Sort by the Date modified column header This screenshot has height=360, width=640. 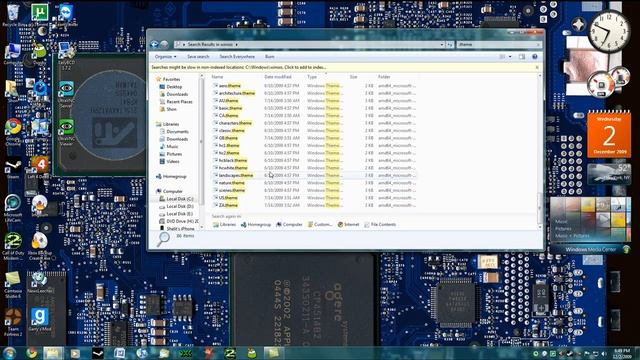click(278, 77)
